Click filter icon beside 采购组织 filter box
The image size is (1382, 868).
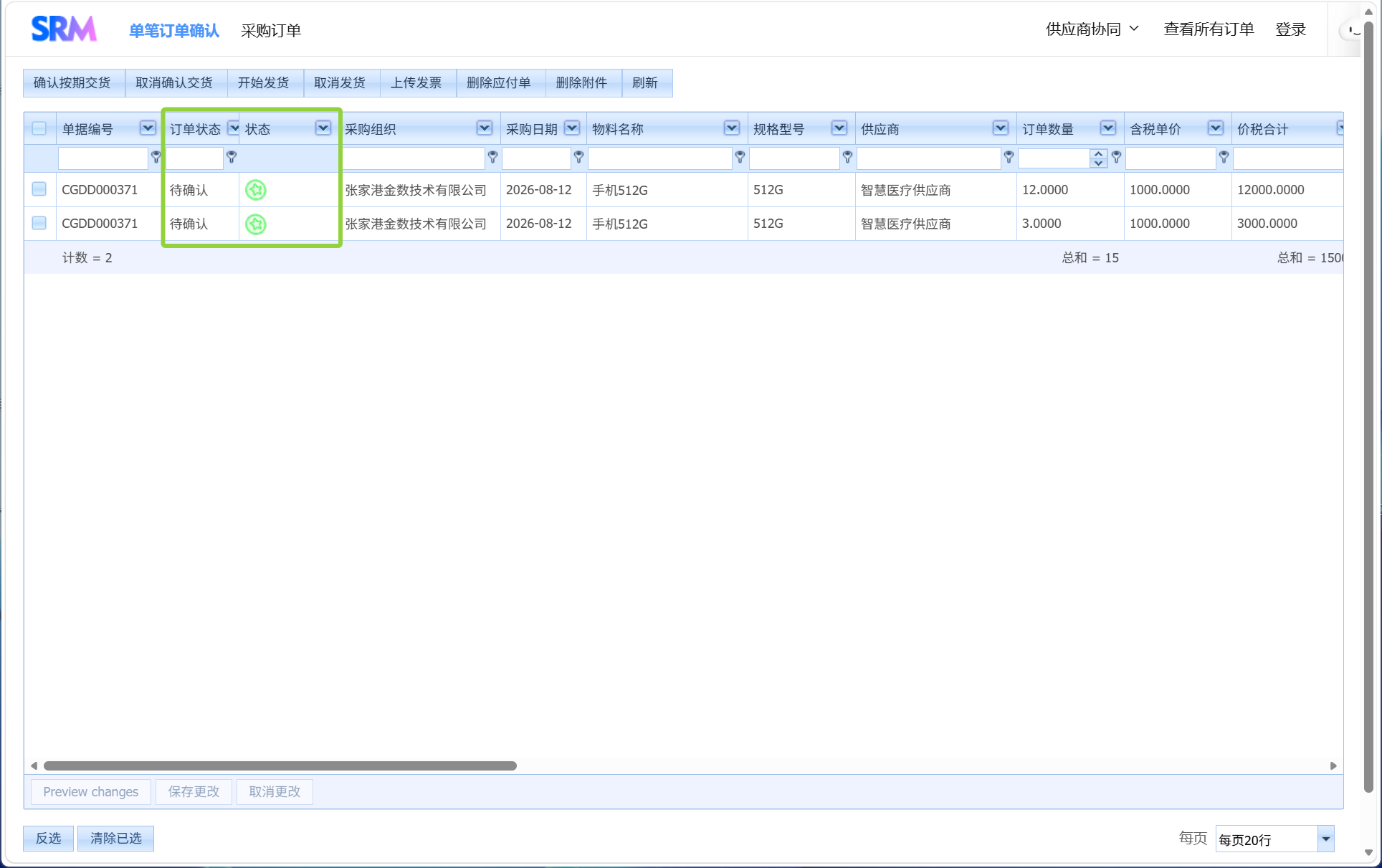492,157
